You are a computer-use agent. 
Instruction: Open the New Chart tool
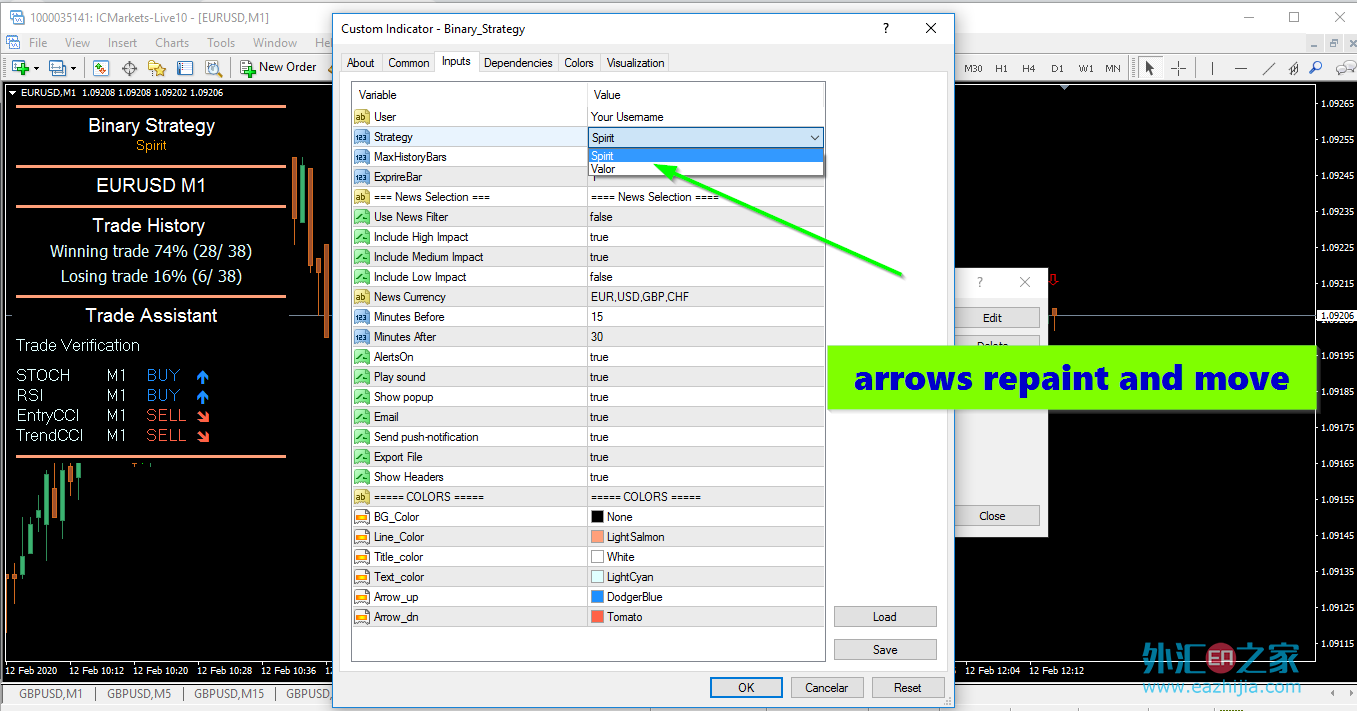[x=20, y=68]
